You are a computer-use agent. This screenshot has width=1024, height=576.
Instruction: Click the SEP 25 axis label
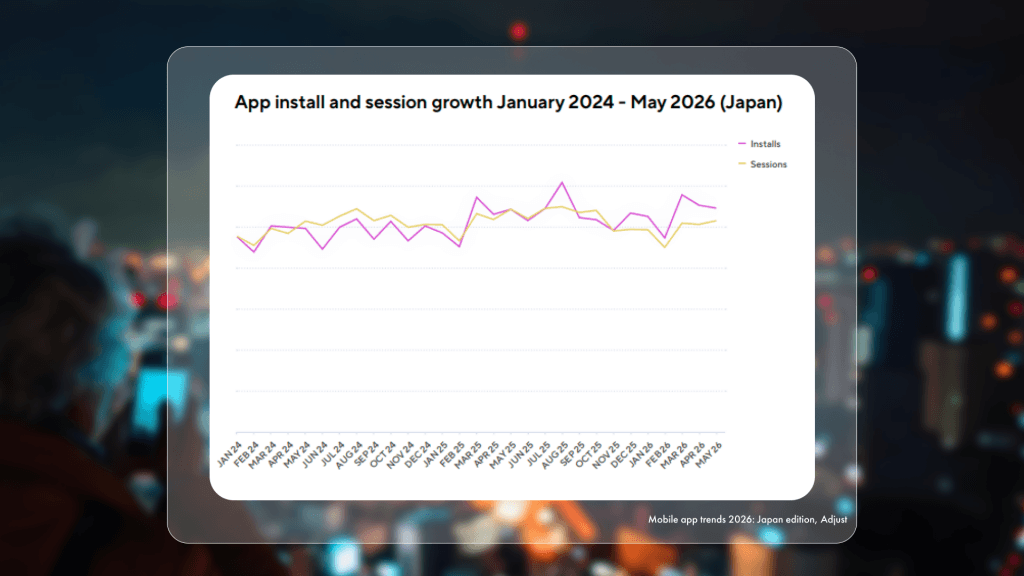tap(572, 454)
